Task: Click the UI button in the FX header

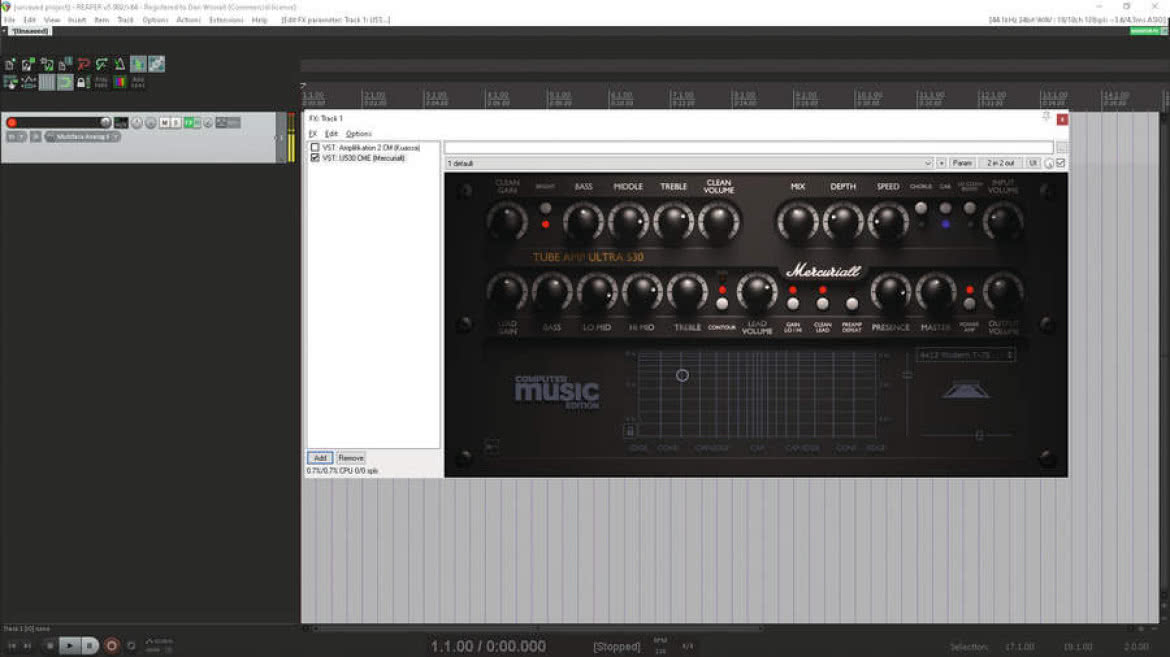Action: tap(1033, 163)
